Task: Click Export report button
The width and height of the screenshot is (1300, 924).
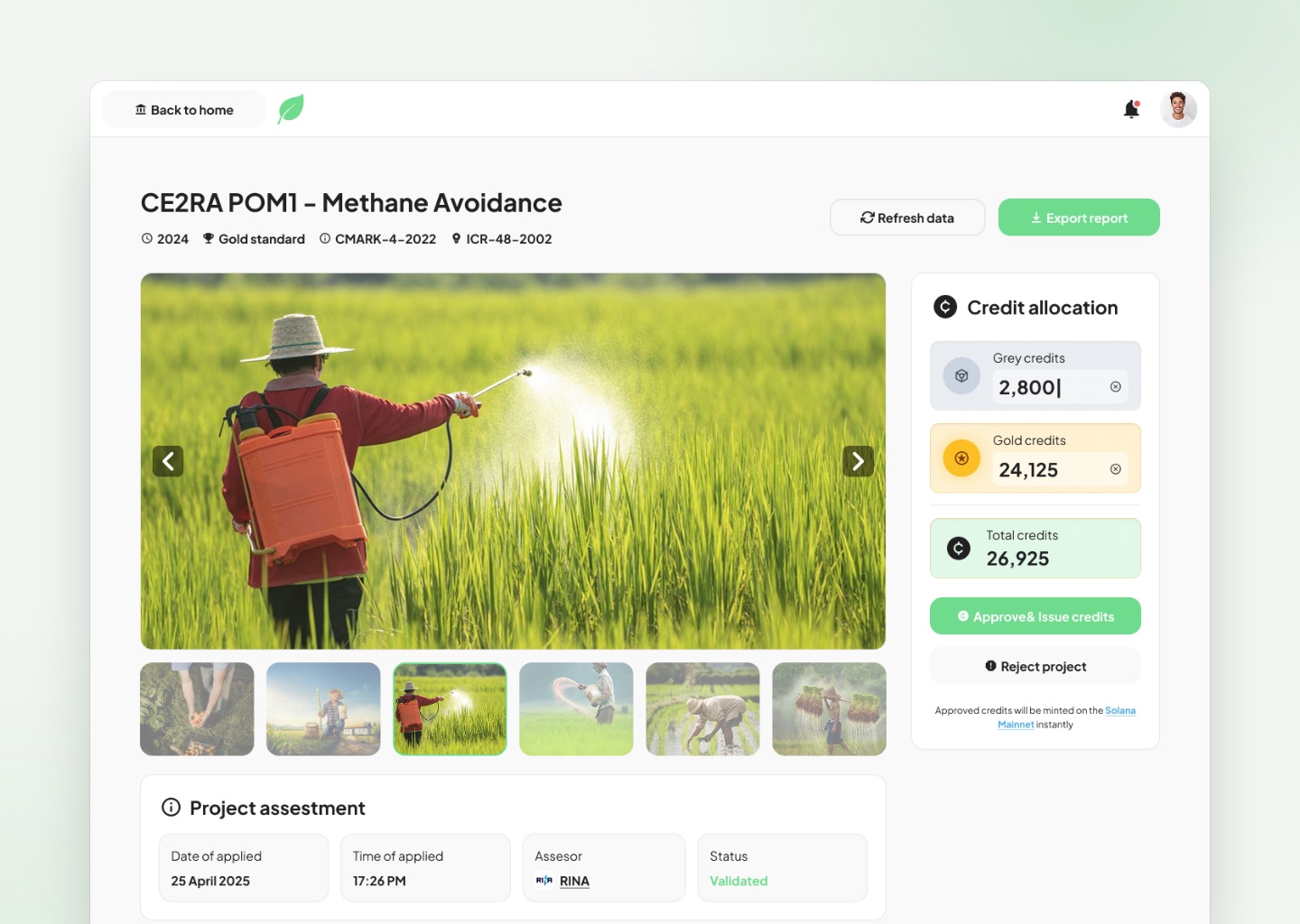Action: click(1079, 217)
